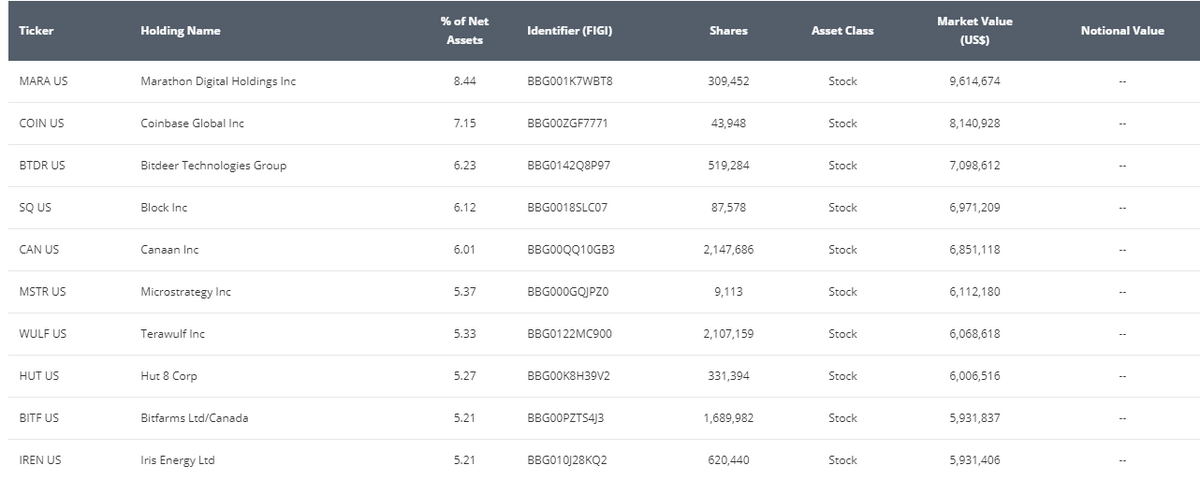1200x480 pixels.
Task: Click Terawulf Inc holding name
Action: click(173, 334)
